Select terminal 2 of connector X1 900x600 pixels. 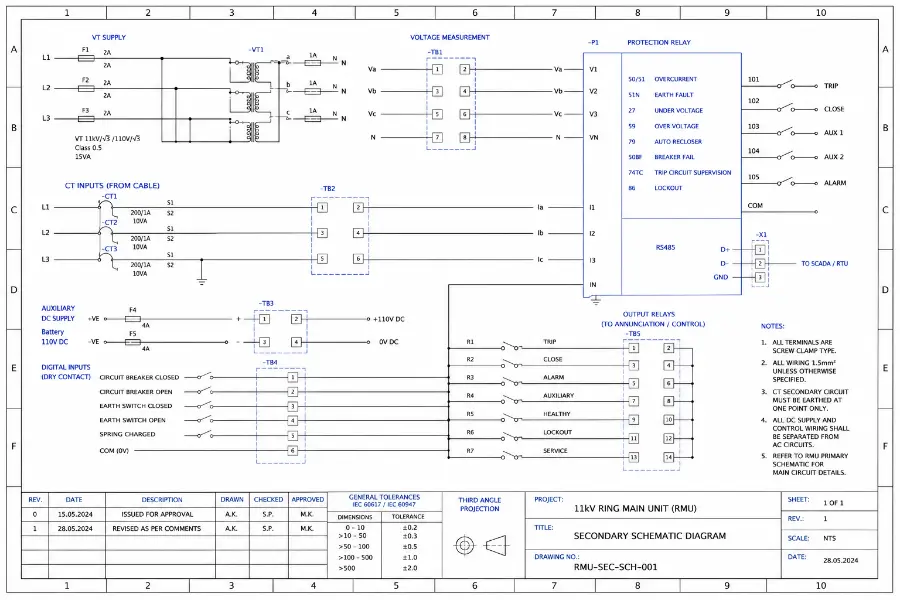tap(760, 264)
